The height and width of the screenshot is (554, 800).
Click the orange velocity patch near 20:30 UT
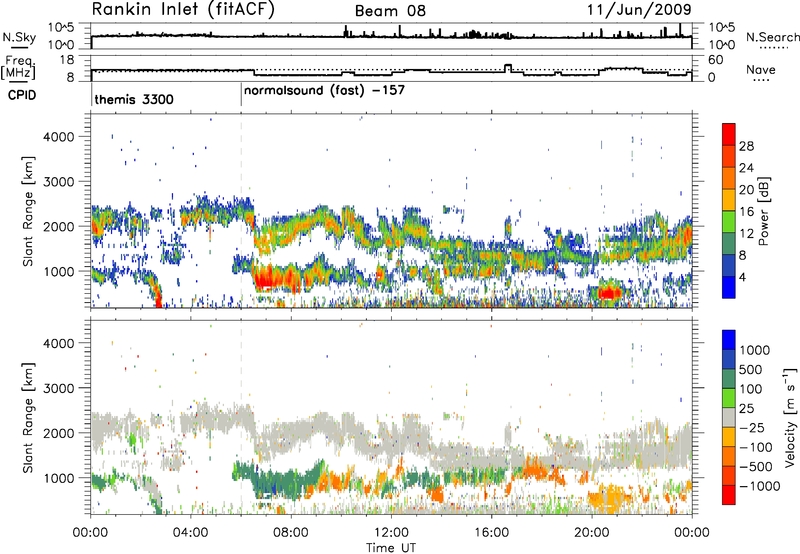(x=610, y=497)
